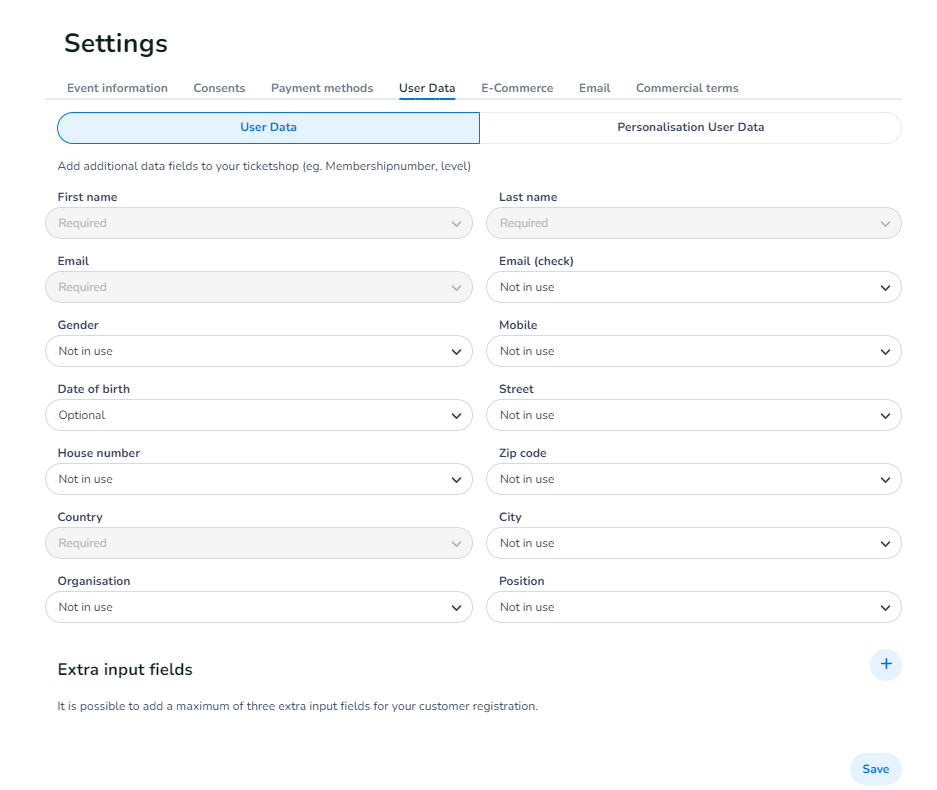Open the E-Commerce tab

click(x=517, y=88)
